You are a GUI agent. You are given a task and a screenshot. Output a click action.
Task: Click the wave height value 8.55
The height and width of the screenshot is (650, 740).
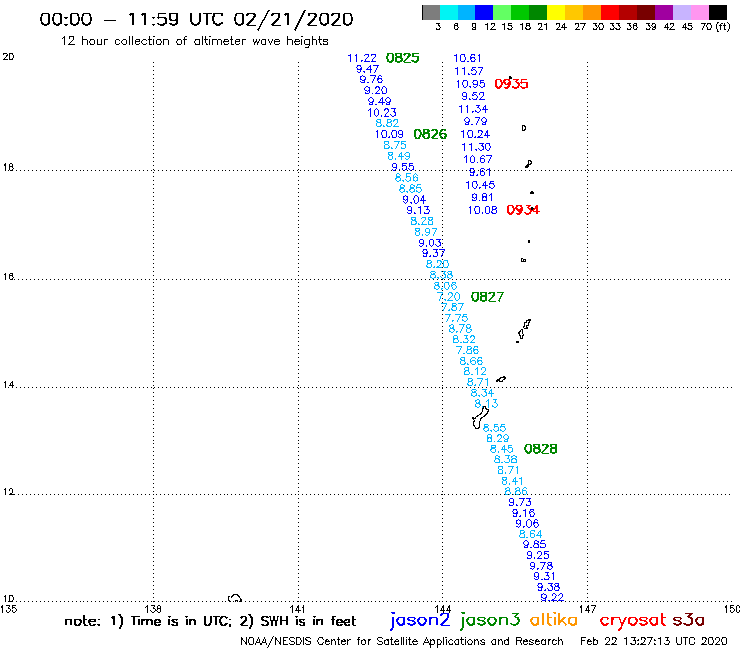click(x=494, y=428)
